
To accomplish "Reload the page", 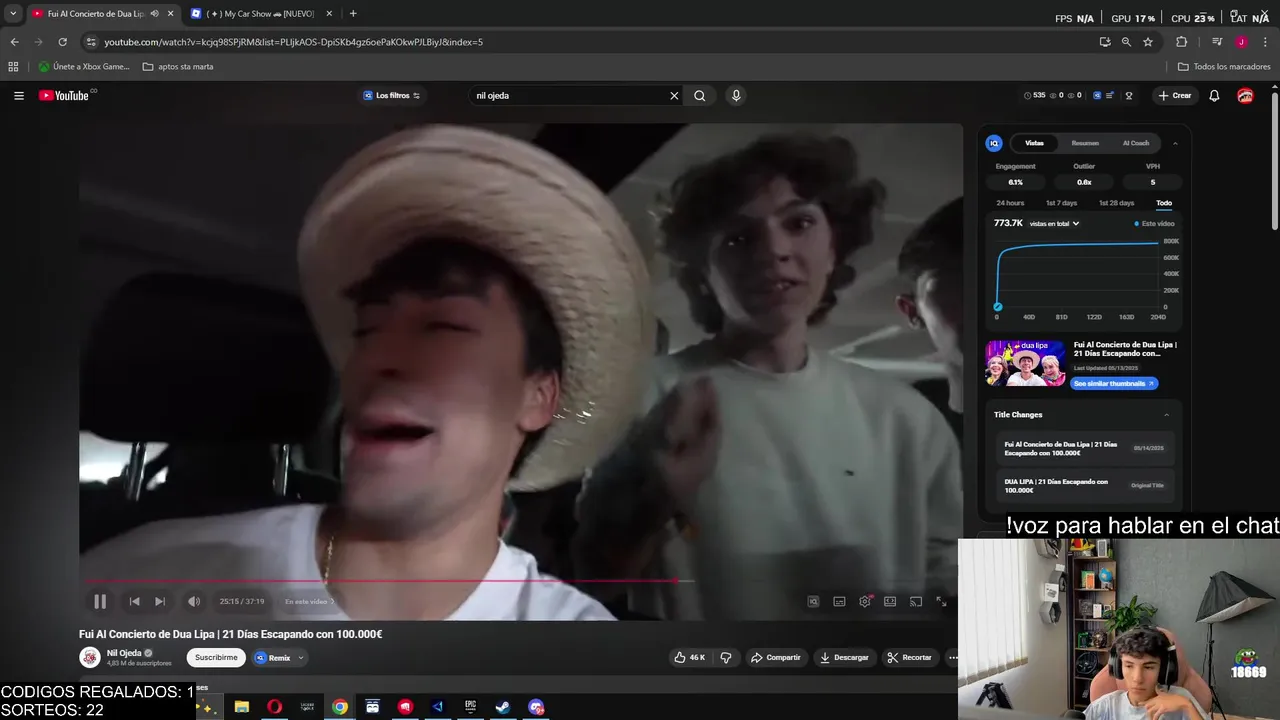I will point(62,42).
